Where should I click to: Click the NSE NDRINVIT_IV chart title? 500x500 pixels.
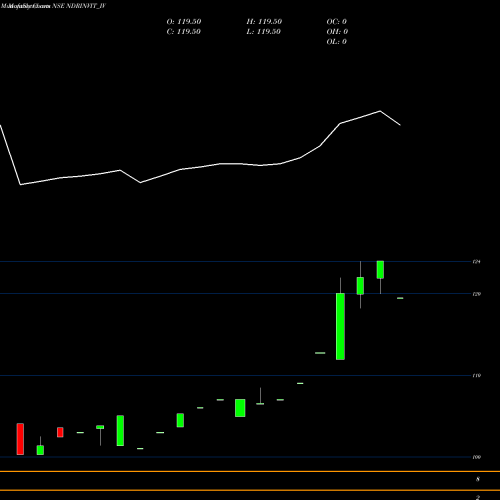[x=79, y=6]
